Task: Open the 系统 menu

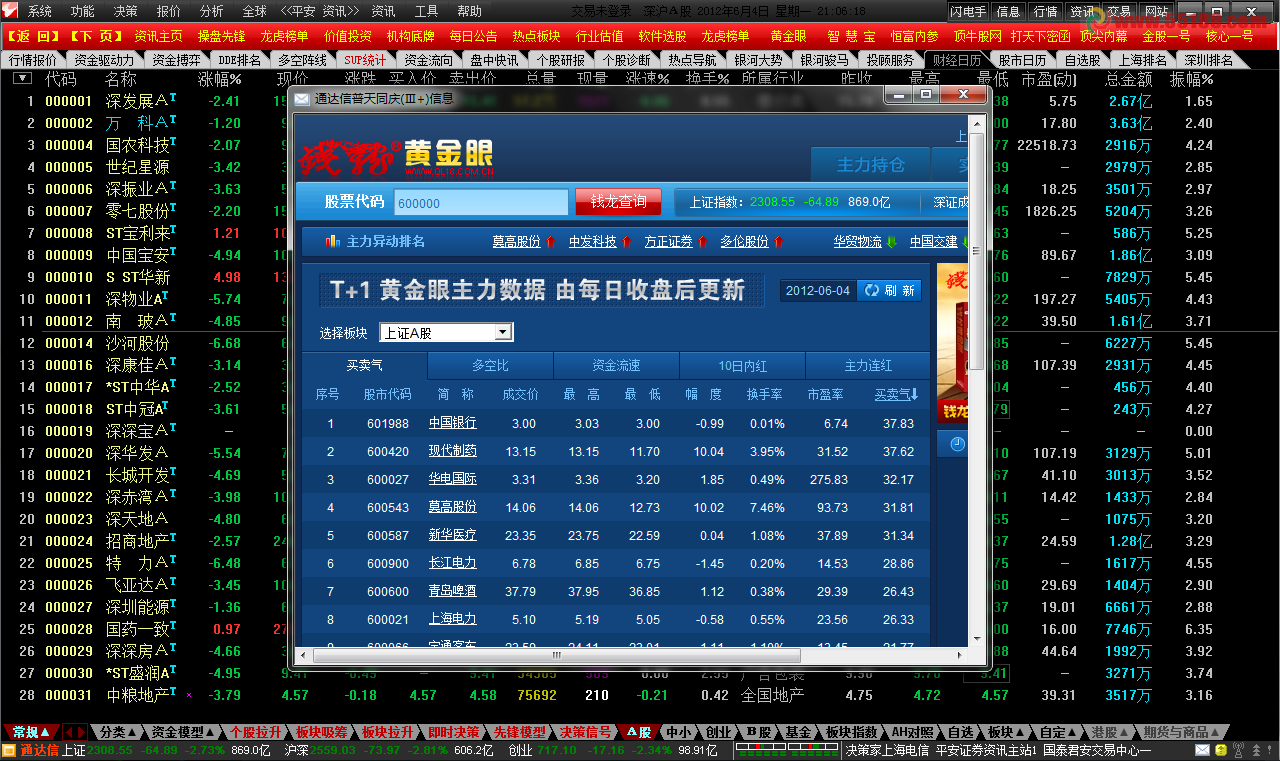Action: 40,12
